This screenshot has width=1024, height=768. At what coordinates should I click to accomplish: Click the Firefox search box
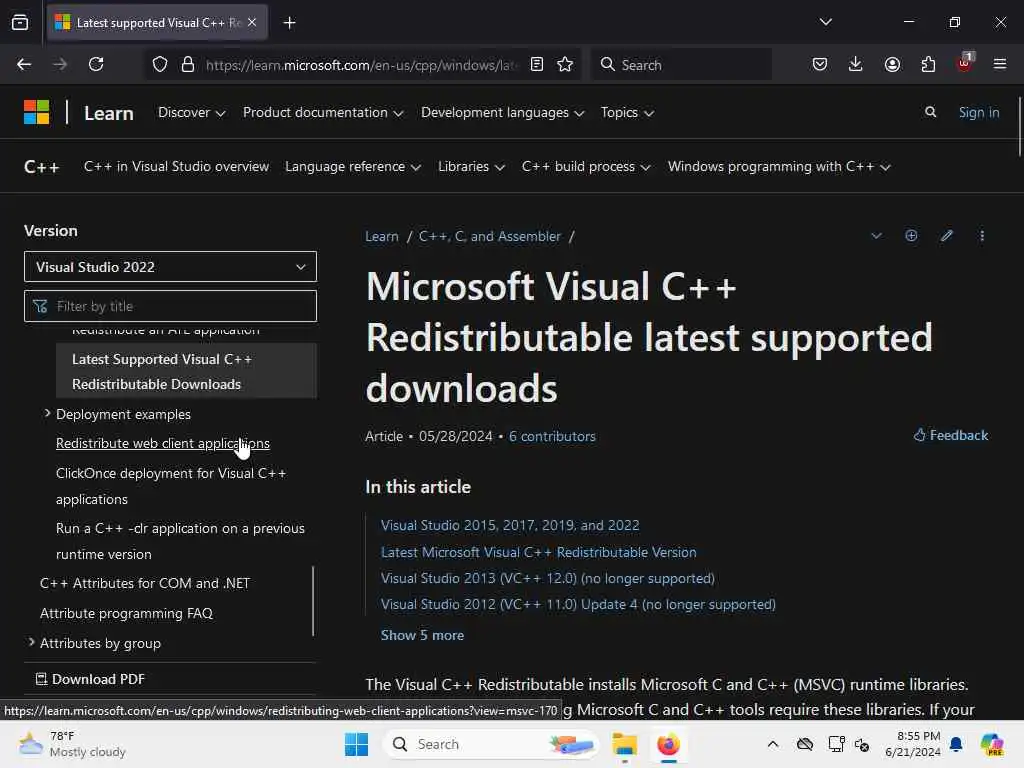click(x=681, y=64)
